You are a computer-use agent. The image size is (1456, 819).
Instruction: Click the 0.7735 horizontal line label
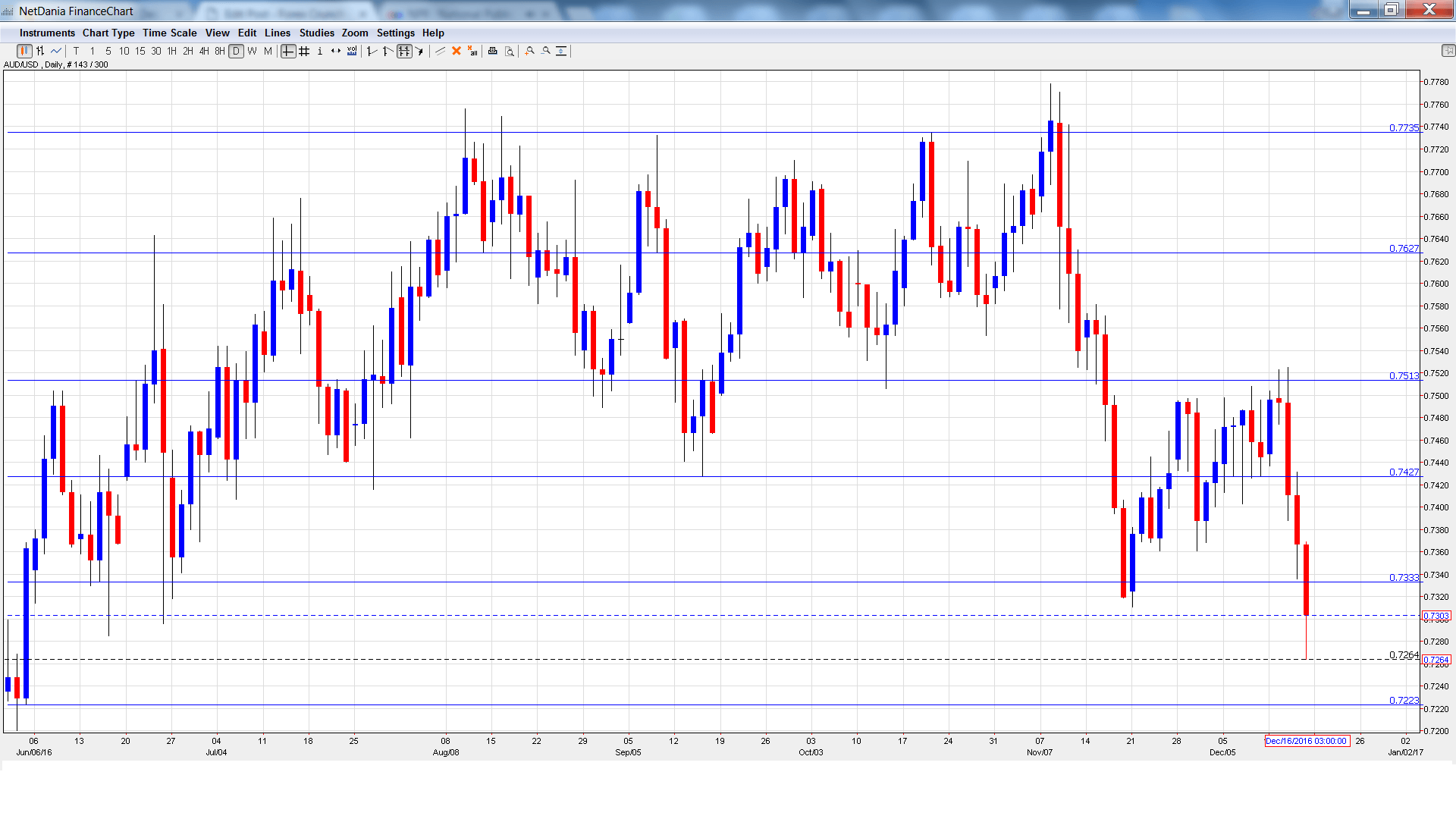coord(1403,127)
